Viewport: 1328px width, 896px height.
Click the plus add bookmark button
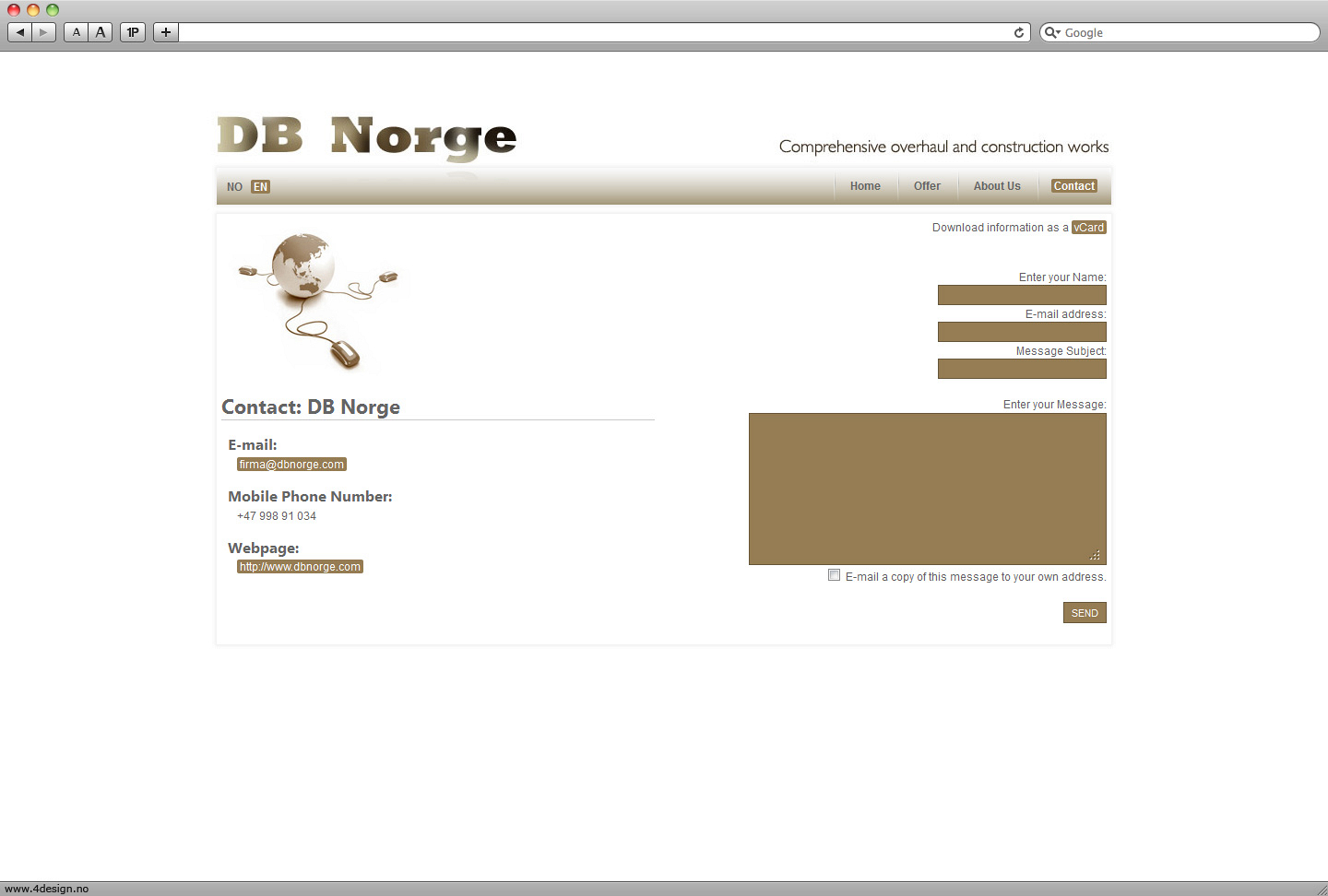(x=166, y=32)
